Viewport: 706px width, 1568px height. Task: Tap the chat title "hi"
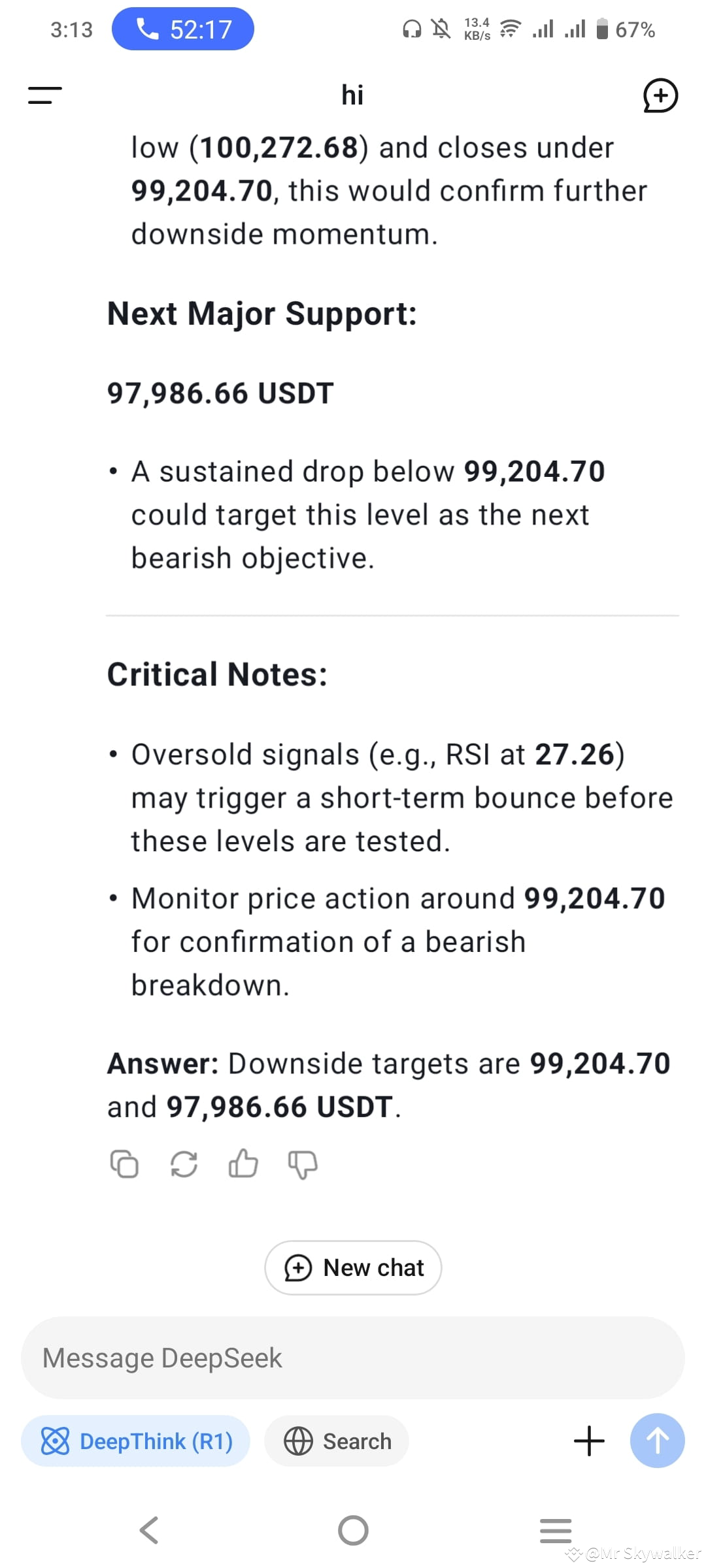352,95
